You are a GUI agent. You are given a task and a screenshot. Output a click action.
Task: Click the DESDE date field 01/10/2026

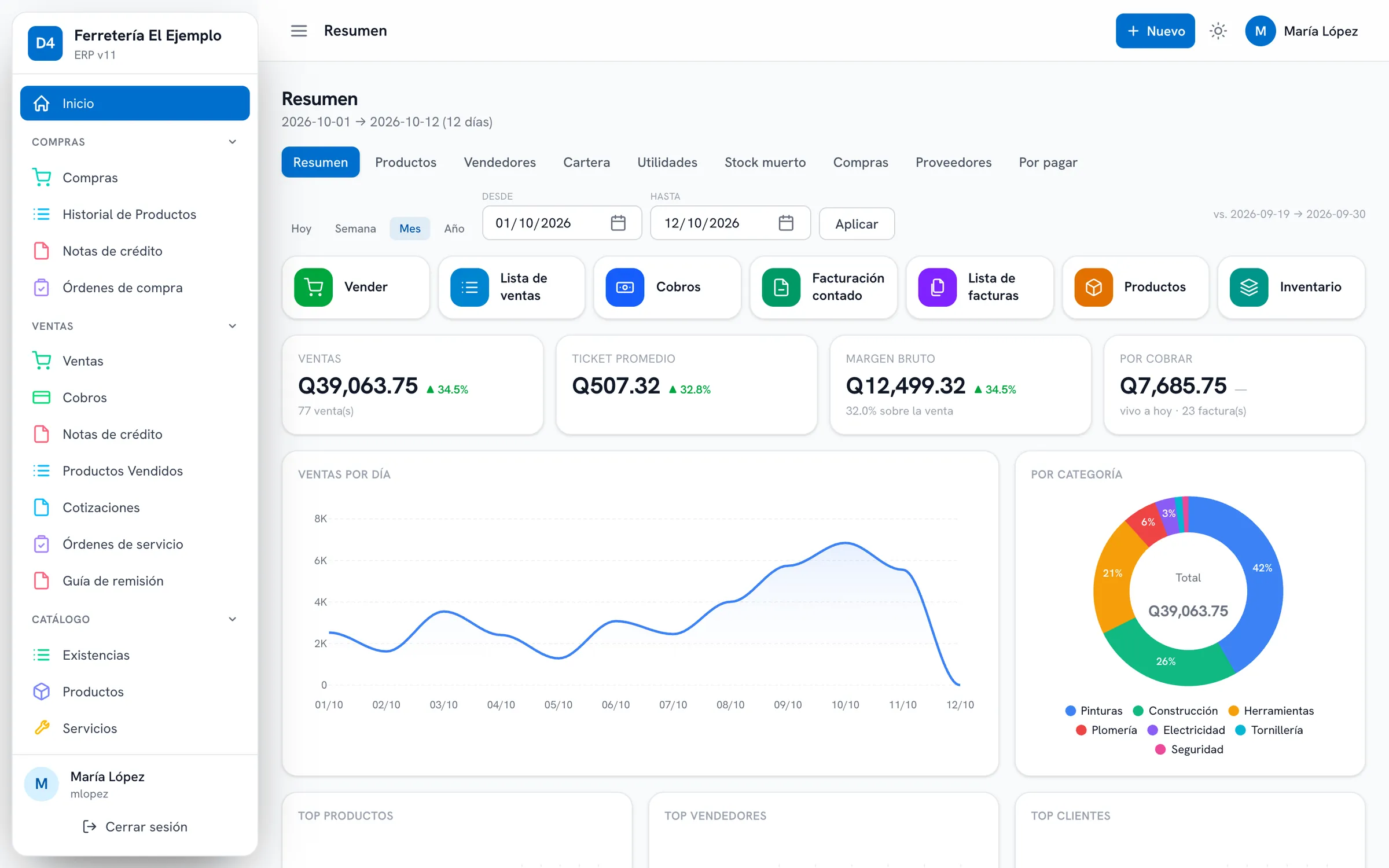562,223
